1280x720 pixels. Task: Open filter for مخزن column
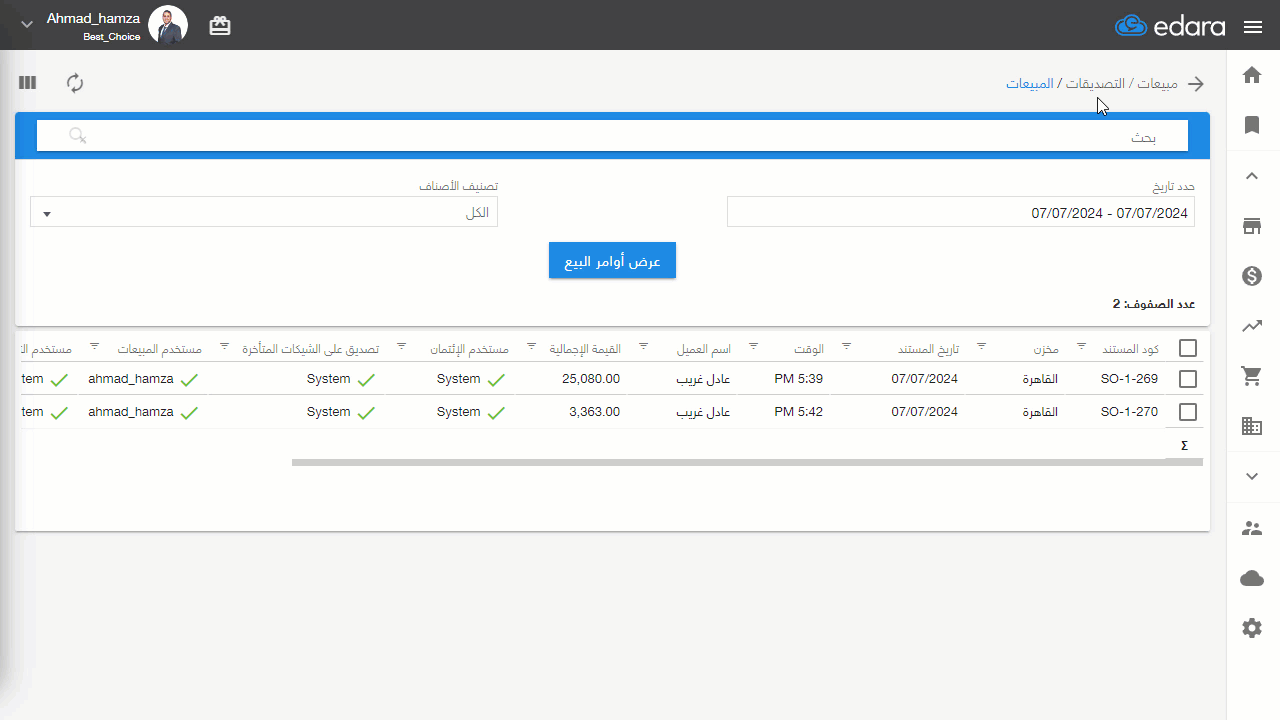click(x=981, y=346)
